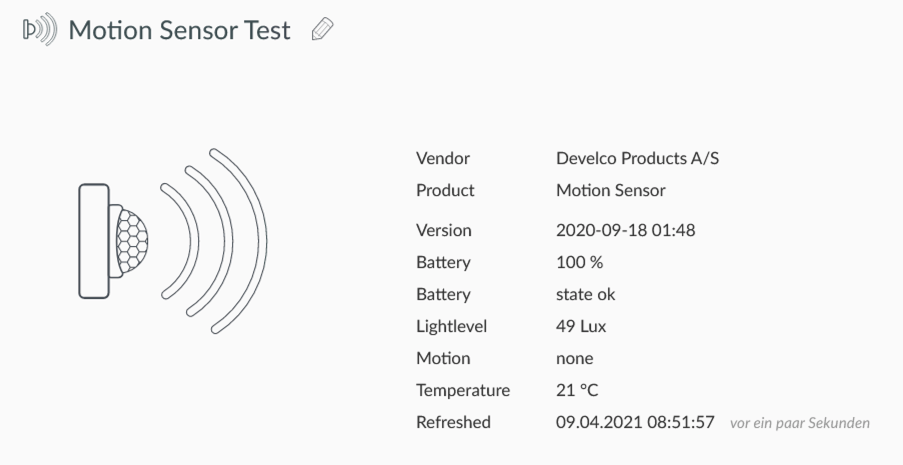Click the "vor ein paar Sekunden" text
903x465 pixels.
coord(800,423)
